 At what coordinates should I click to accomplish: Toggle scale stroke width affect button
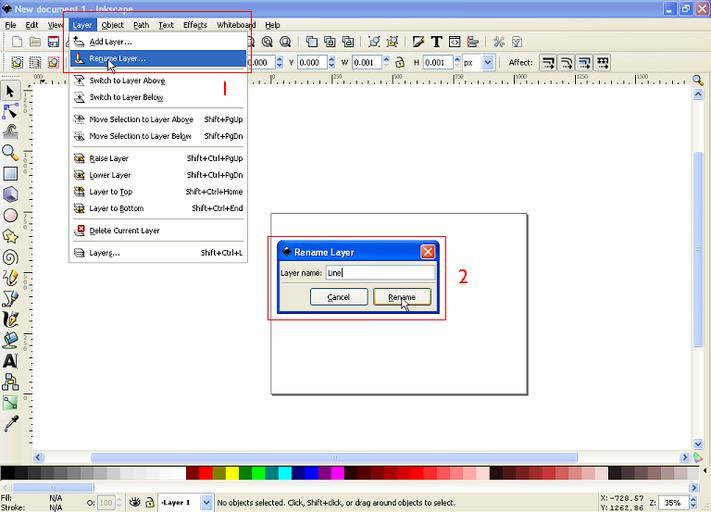(x=548, y=62)
